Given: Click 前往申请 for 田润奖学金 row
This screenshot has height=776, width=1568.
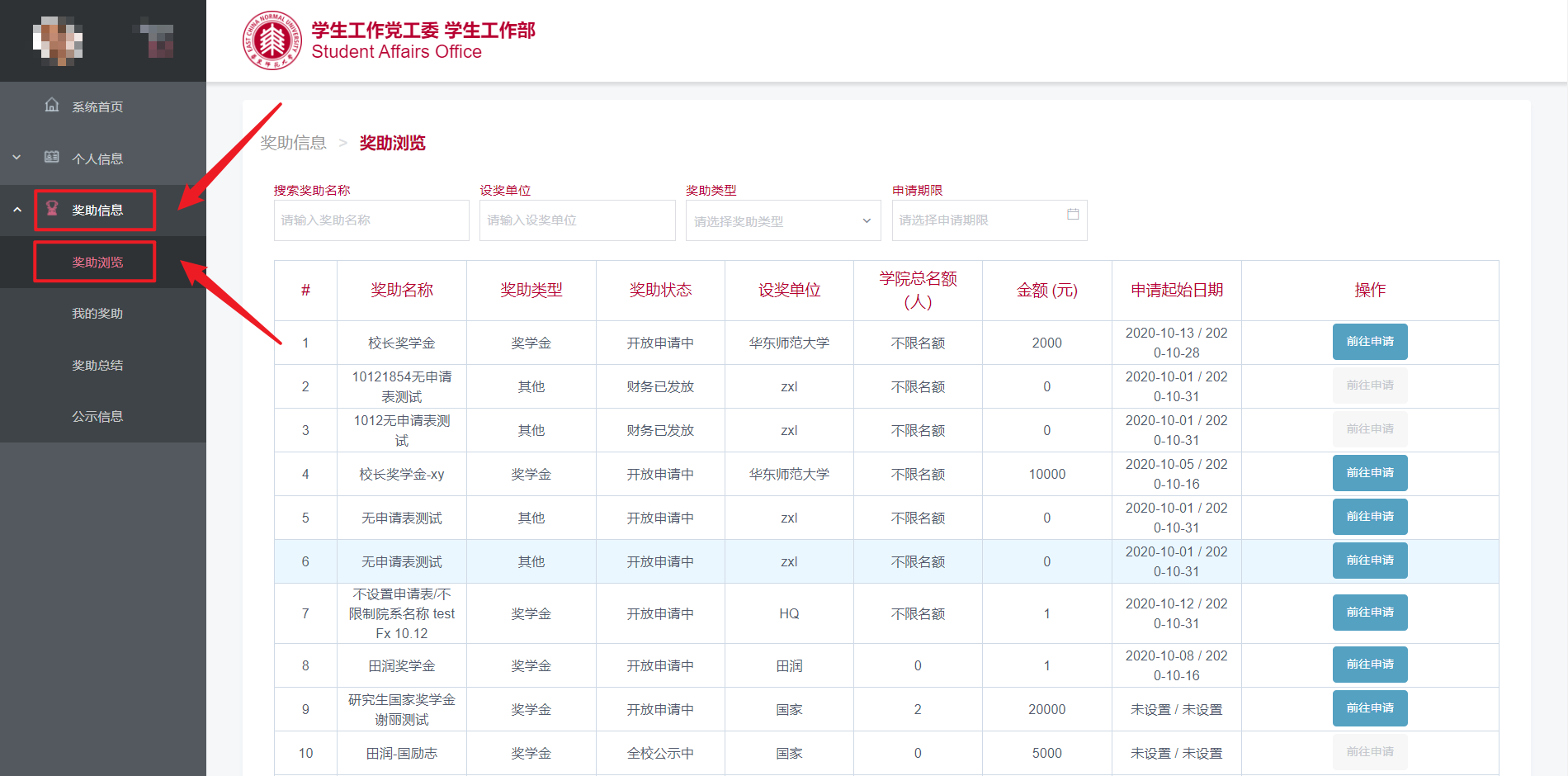Looking at the screenshot, I should pos(1369,665).
